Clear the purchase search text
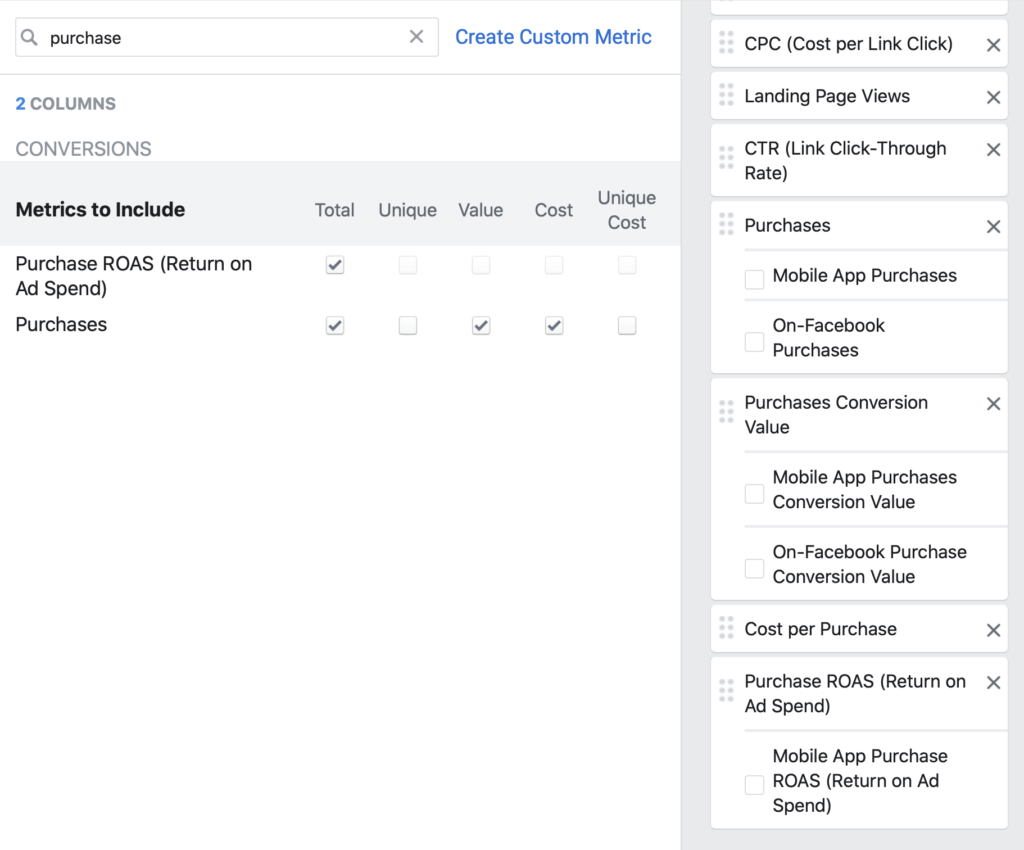 tap(417, 36)
